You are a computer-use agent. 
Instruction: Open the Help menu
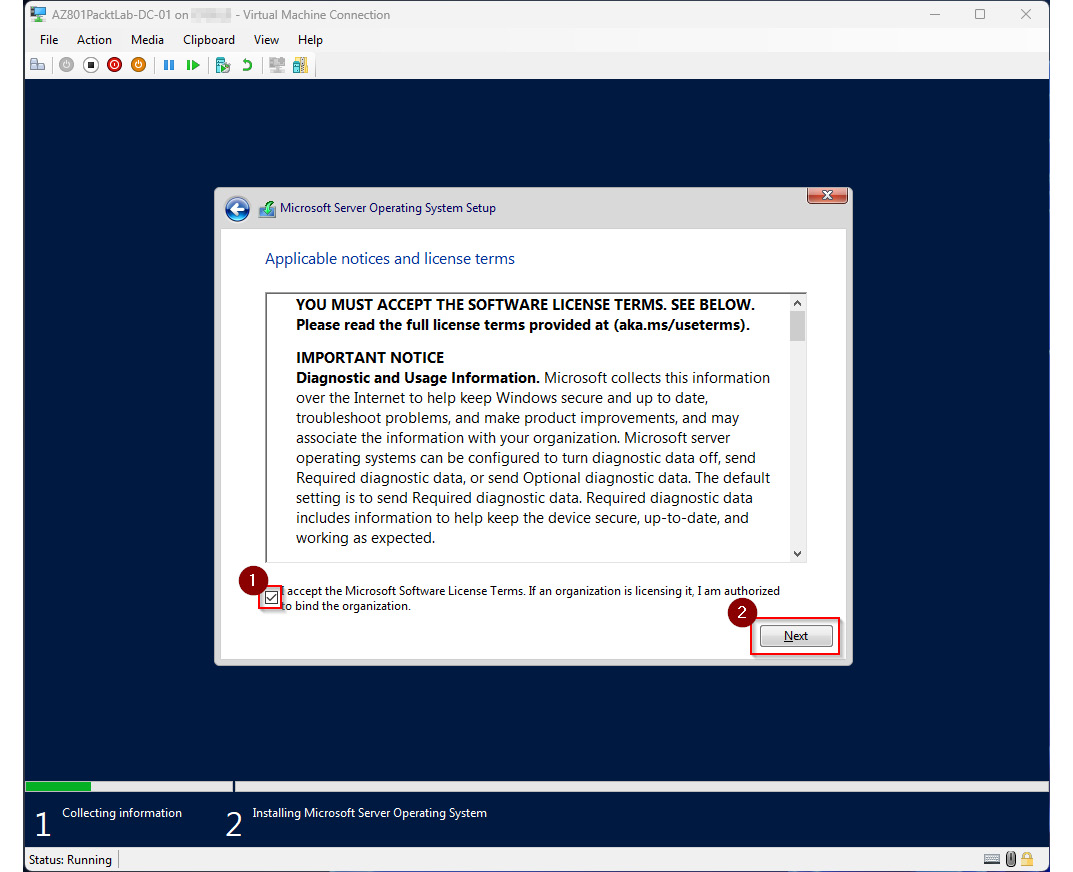point(310,40)
